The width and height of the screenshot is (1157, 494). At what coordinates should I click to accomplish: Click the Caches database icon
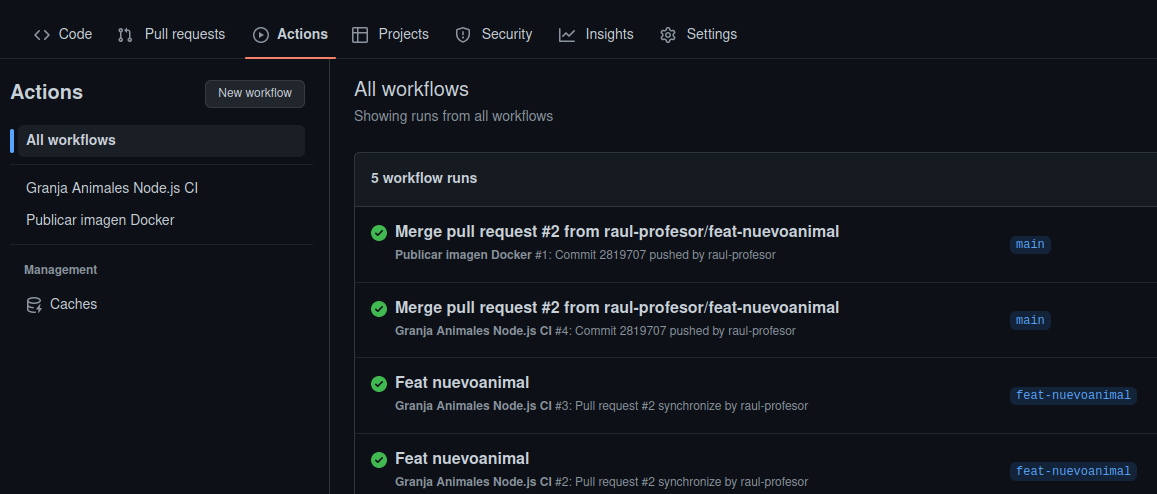(x=34, y=305)
